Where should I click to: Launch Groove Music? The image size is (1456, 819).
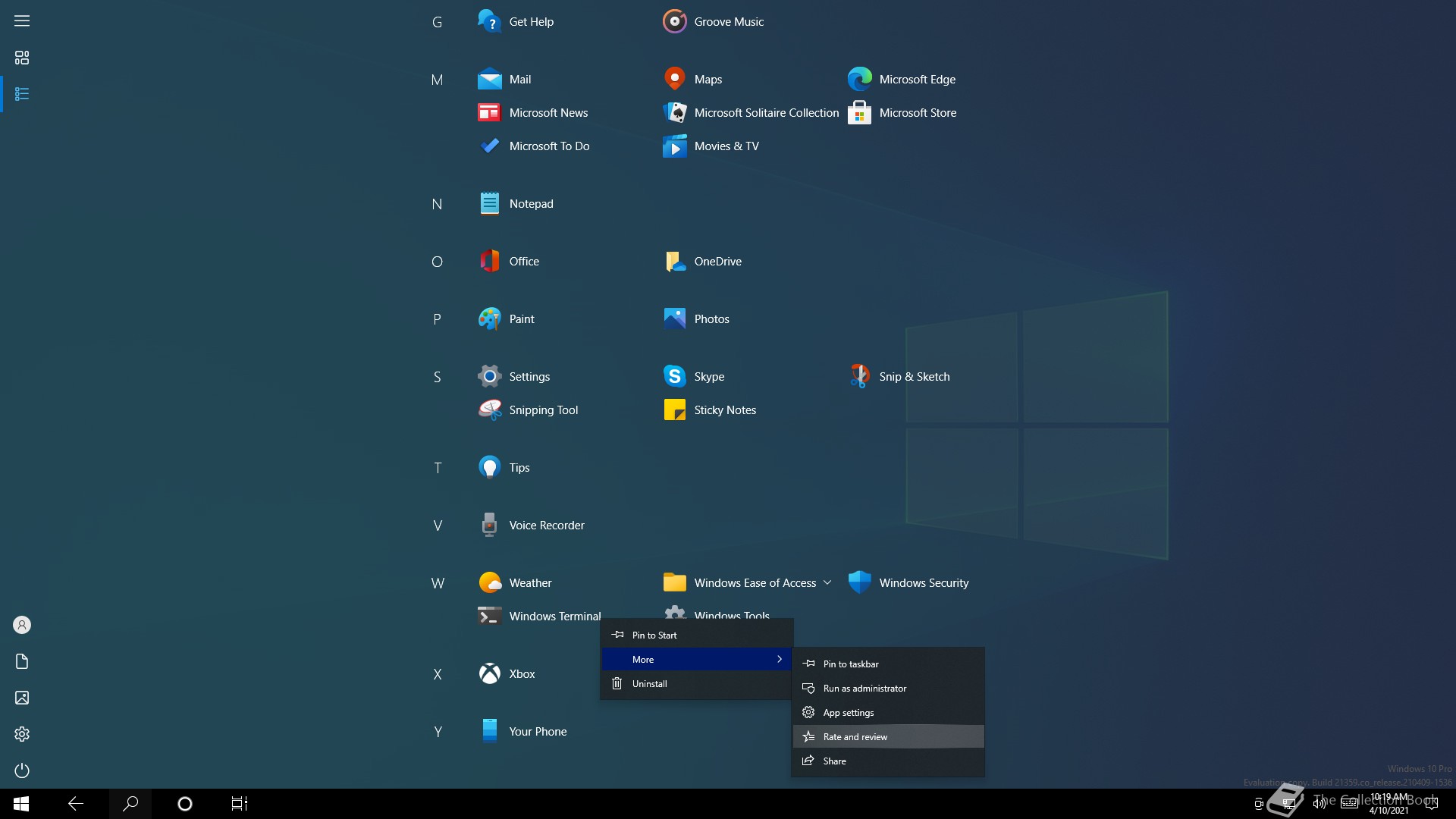[713, 21]
